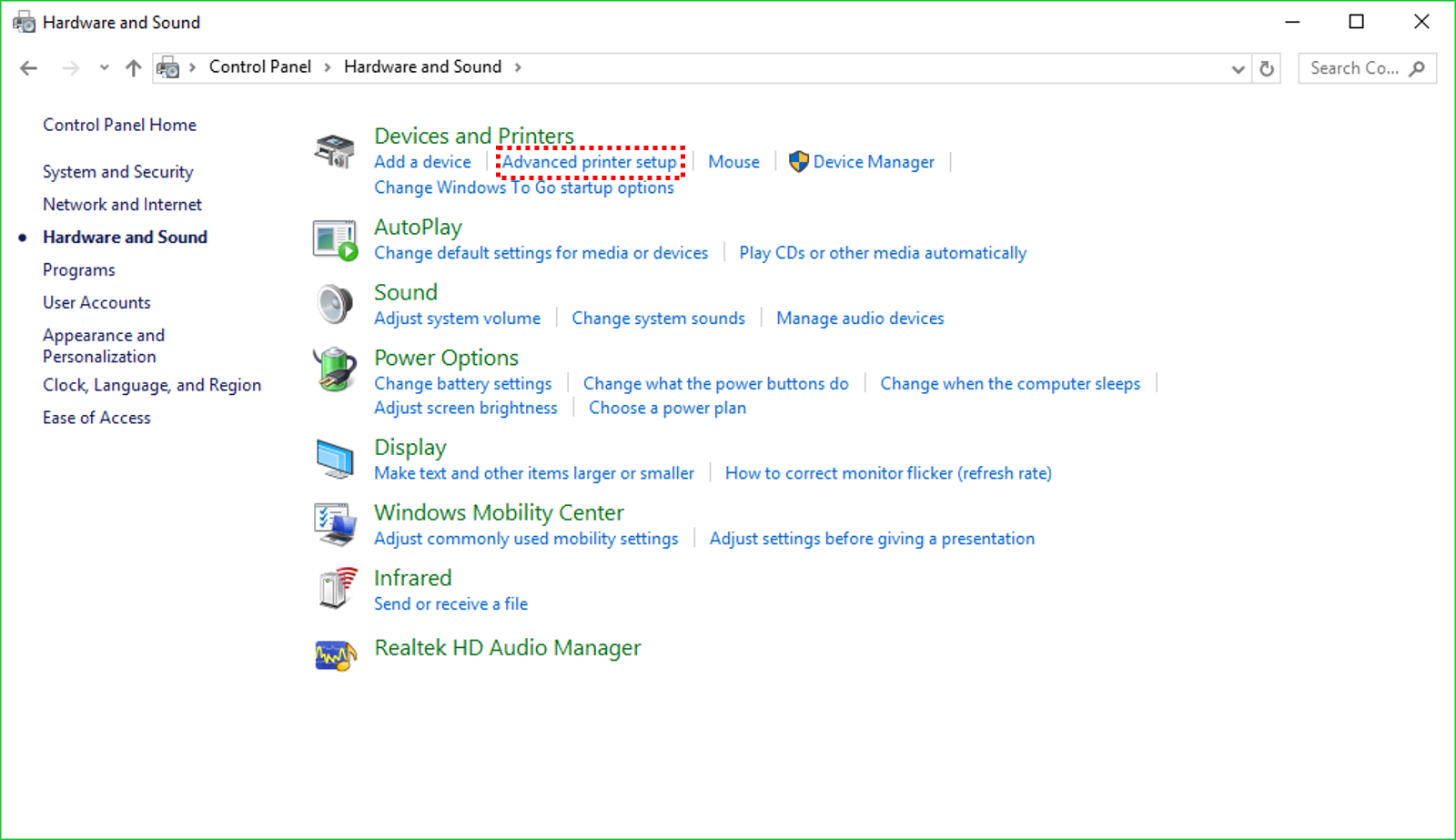Click the Power Options battery icon
1456x840 pixels.
coord(335,369)
